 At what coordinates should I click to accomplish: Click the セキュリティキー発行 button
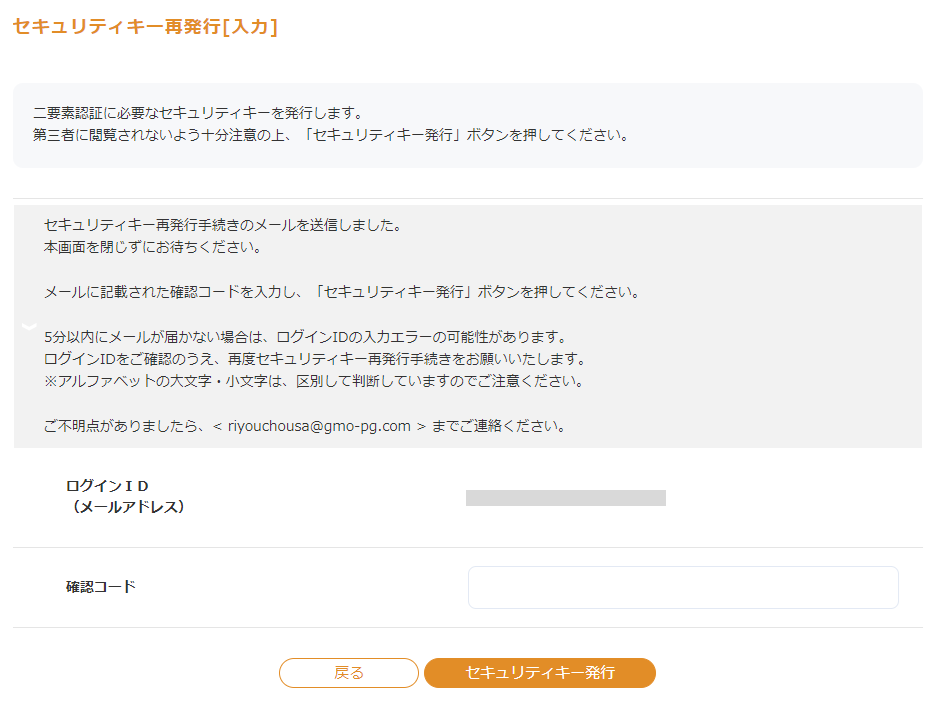pyautogui.click(x=540, y=673)
